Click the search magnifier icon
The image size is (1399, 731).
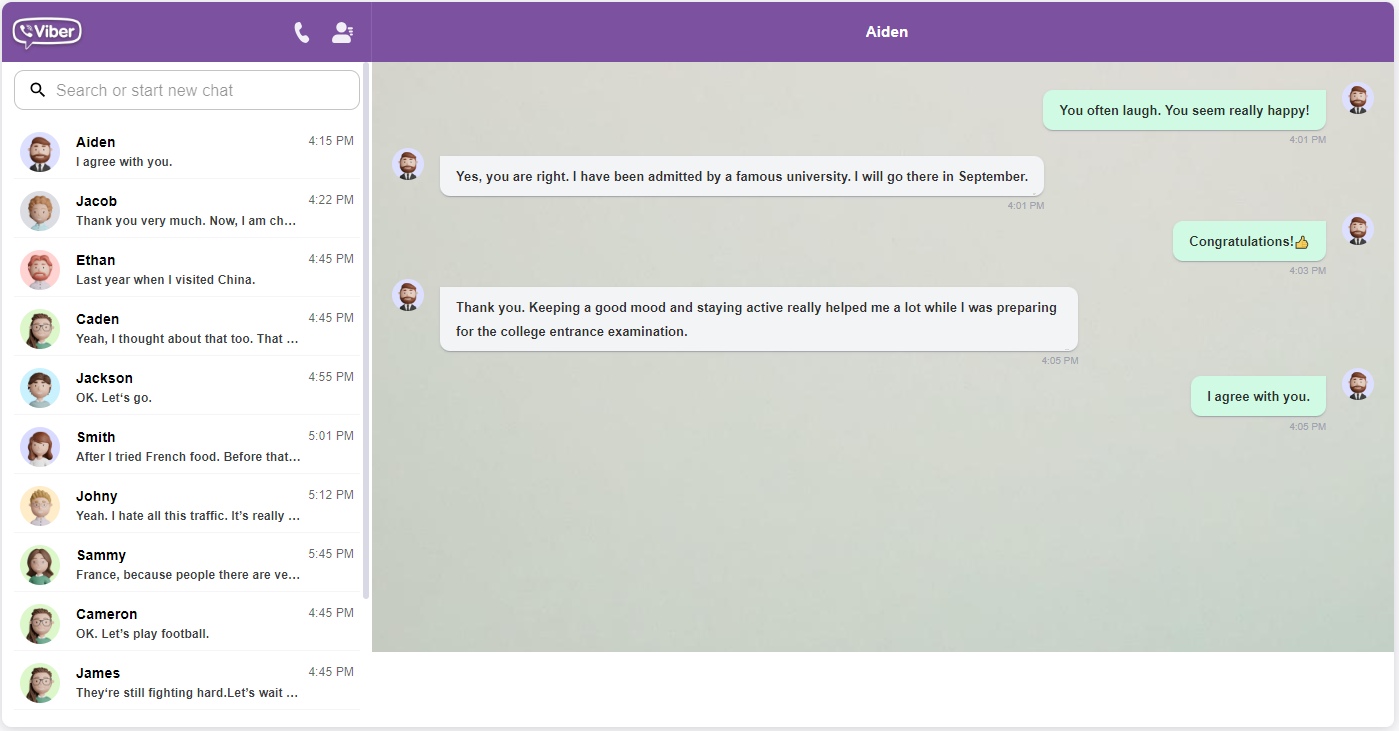[37, 89]
